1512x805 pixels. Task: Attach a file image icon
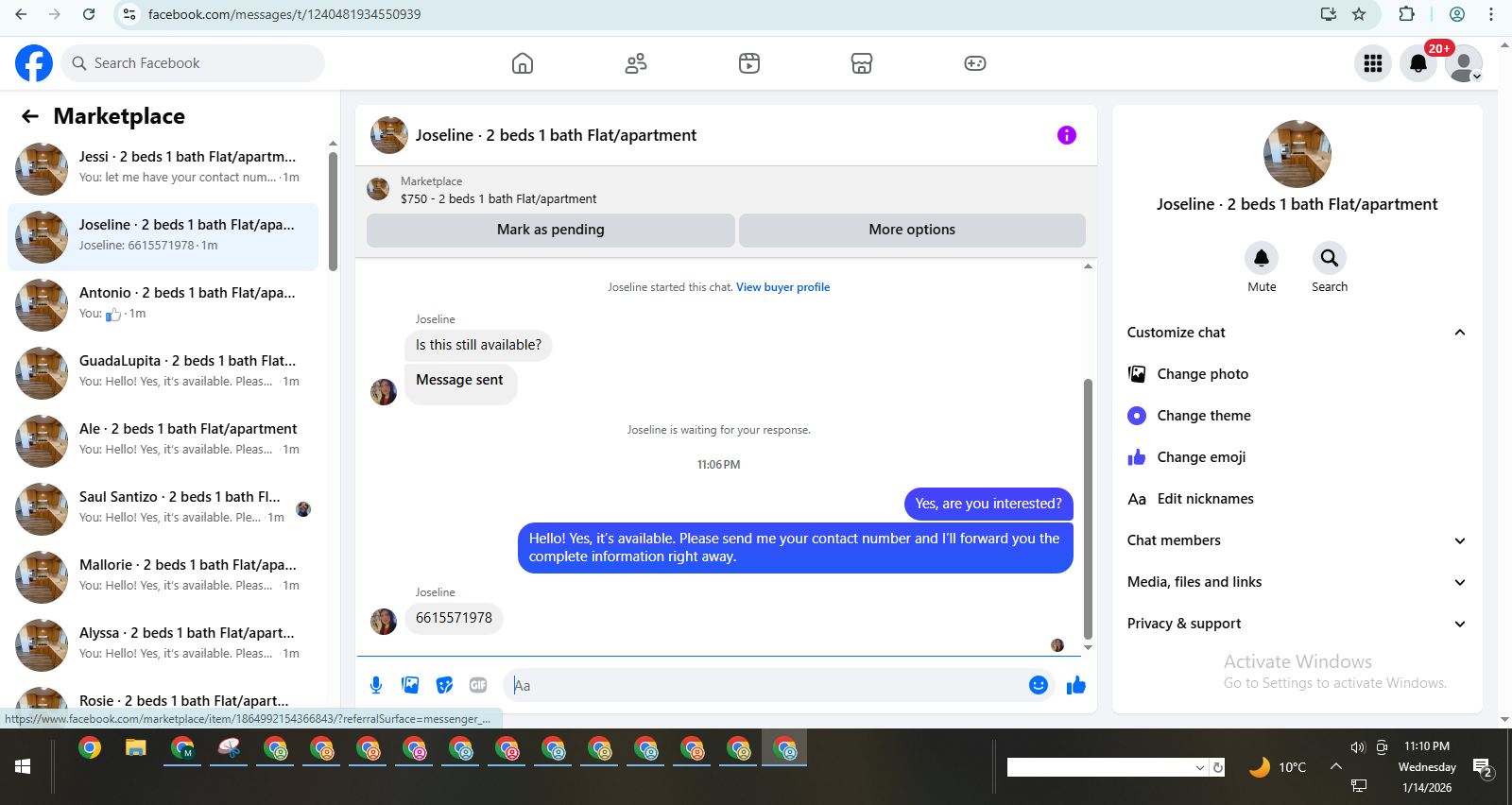click(410, 685)
